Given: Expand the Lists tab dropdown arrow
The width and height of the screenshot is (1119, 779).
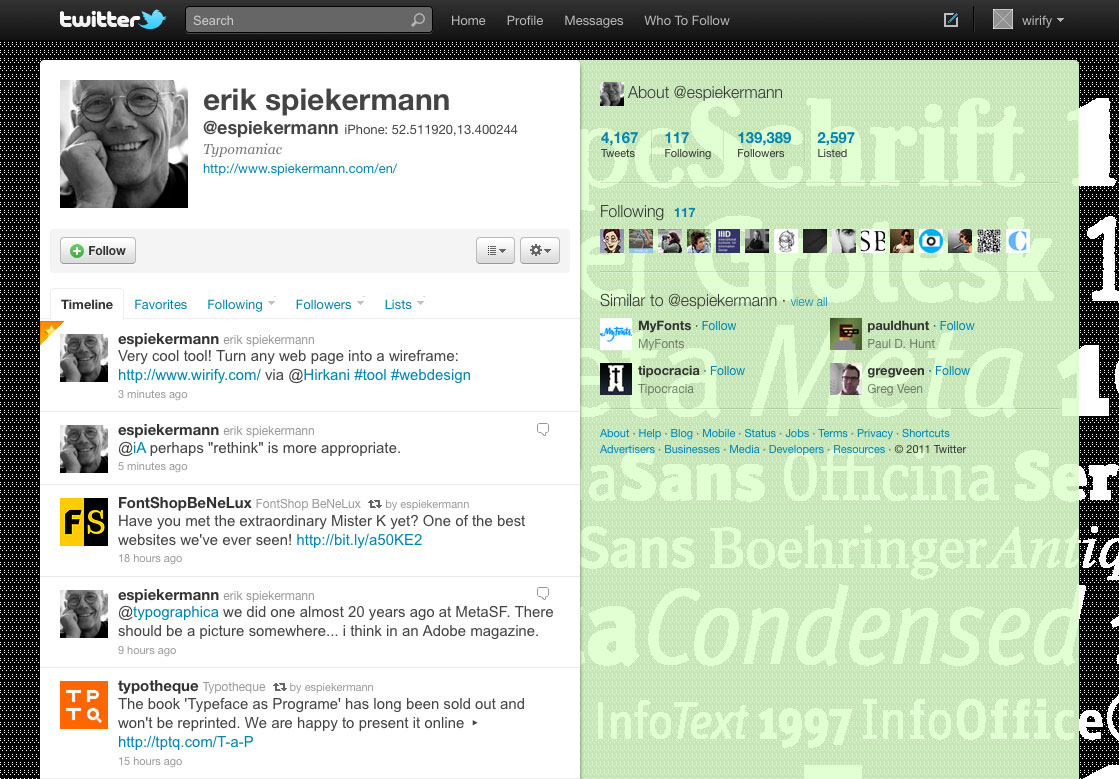Looking at the screenshot, I should pyautogui.click(x=420, y=303).
